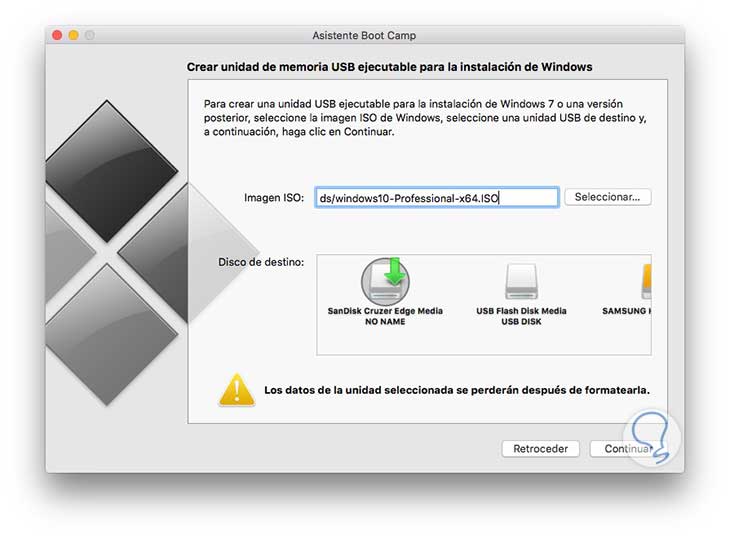Minimize the Boot Camp window with the yellow button
The width and height of the screenshot is (730, 538).
(x=74, y=35)
